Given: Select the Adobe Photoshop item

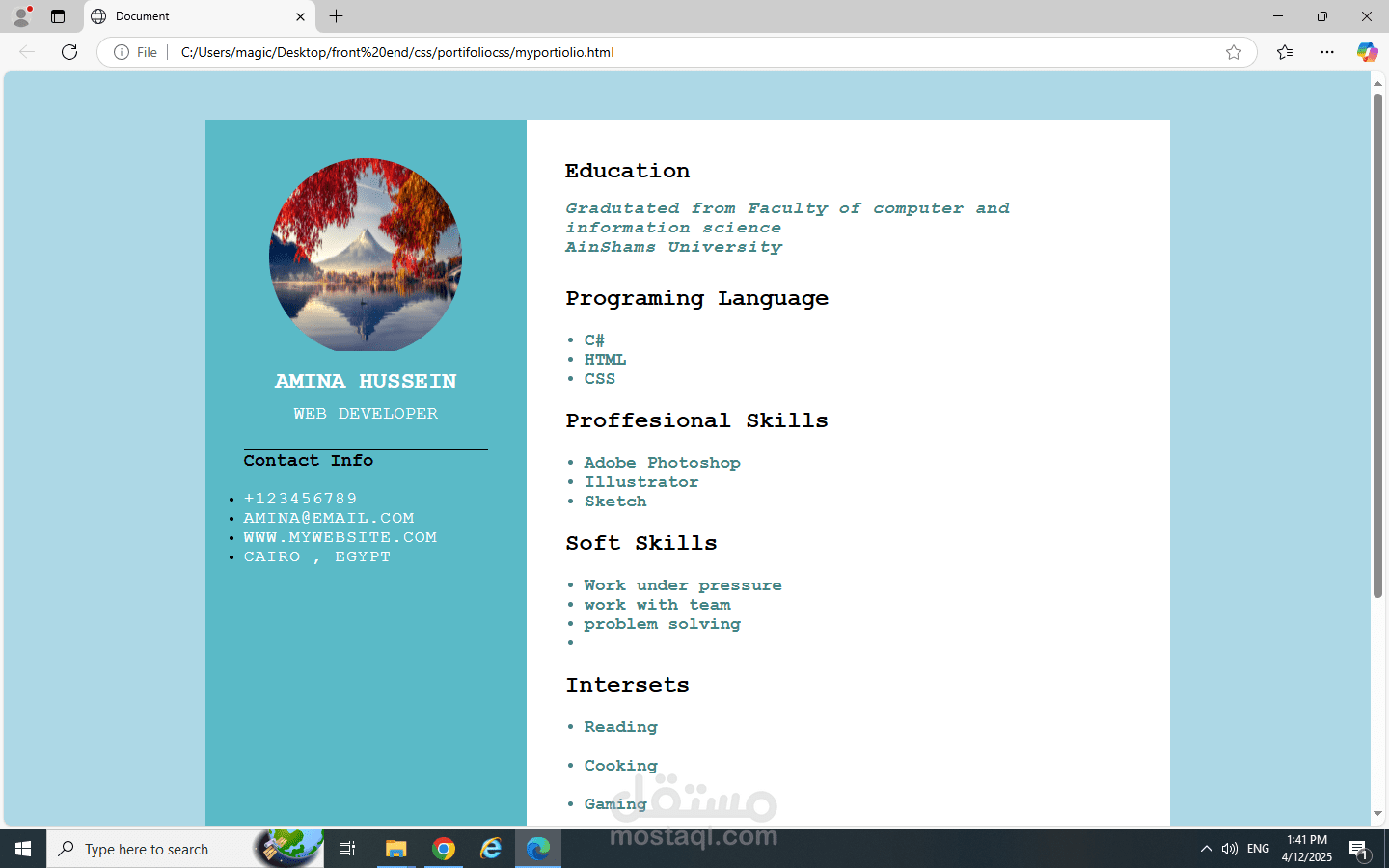Looking at the screenshot, I should click(x=663, y=463).
